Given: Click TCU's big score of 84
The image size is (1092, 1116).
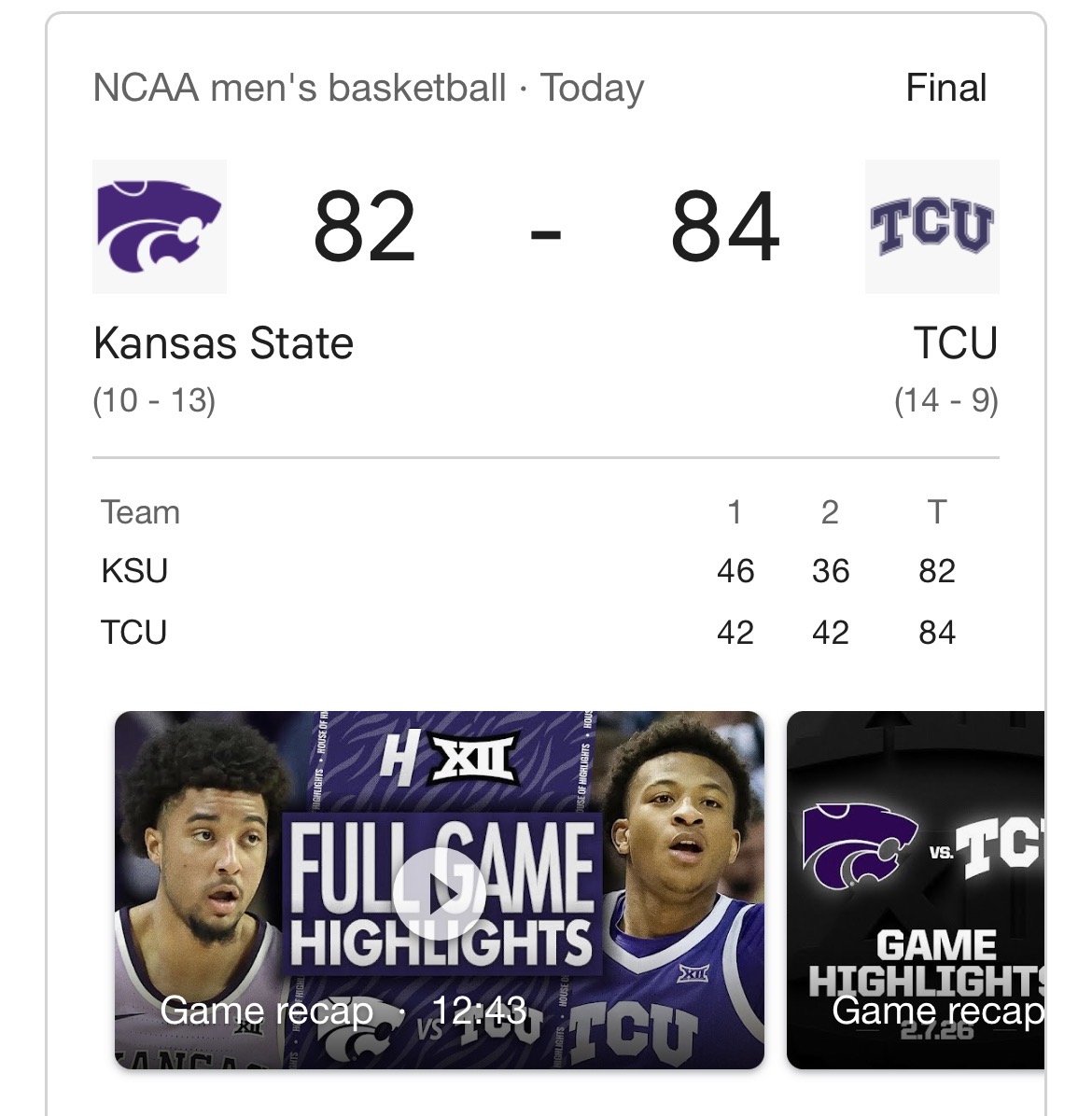Looking at the screenshot, I should pos(725,227).
